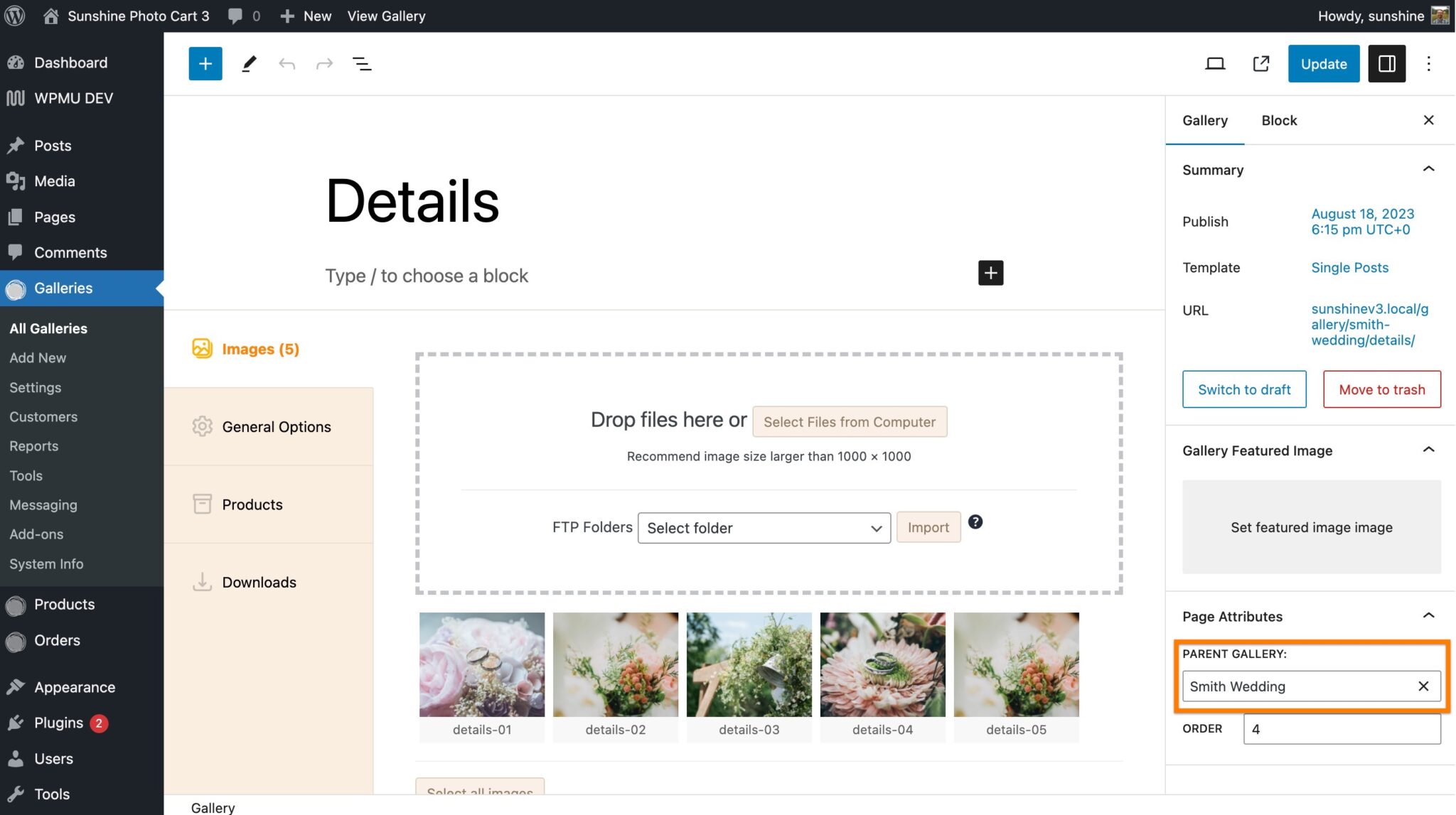Switch to the Block tab
Image resolution: width=1456 pixels, height=815 pixels.
pyautogui.click(x=1278, y=120)
